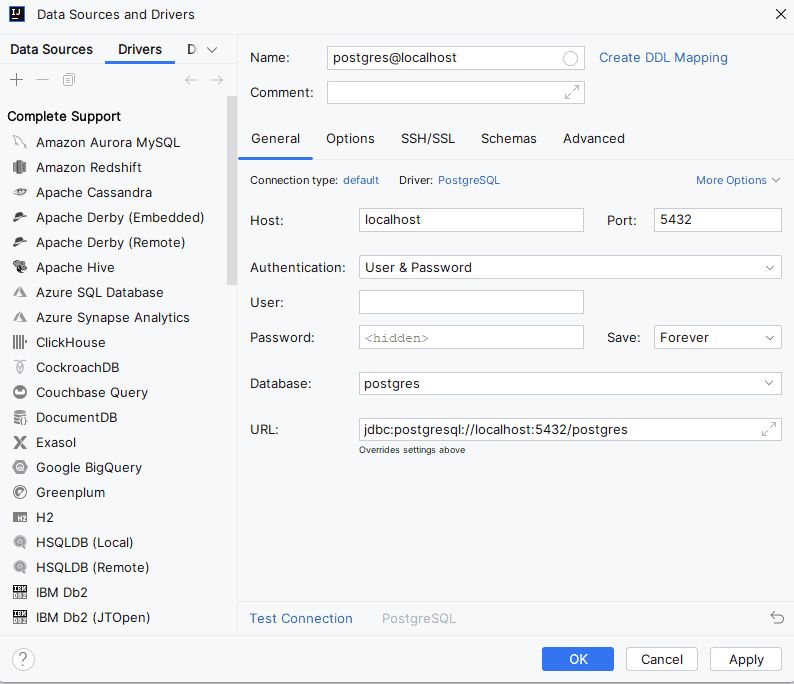Viewport: 794px width, 684px height.
Task: Click the IBM Db2 icon
Action: coord(20,592)
